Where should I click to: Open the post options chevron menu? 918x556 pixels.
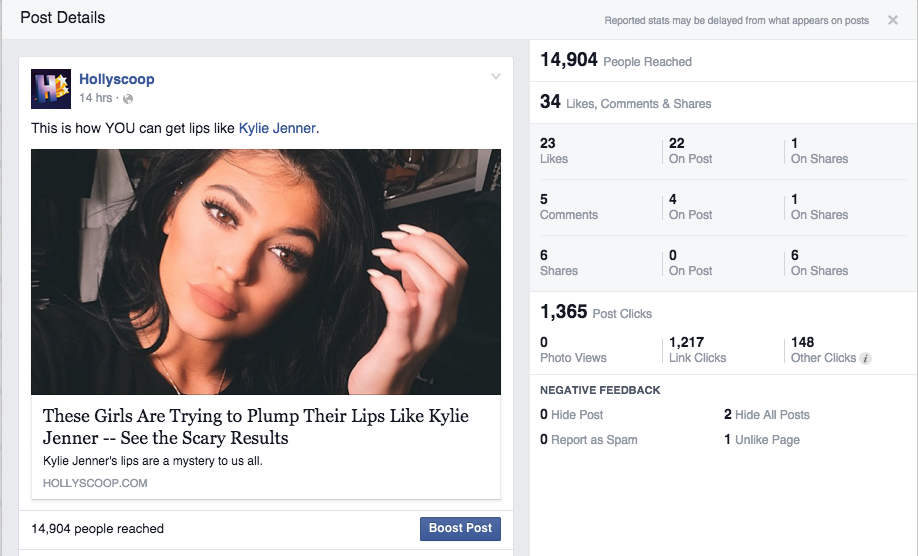point(496,76)
